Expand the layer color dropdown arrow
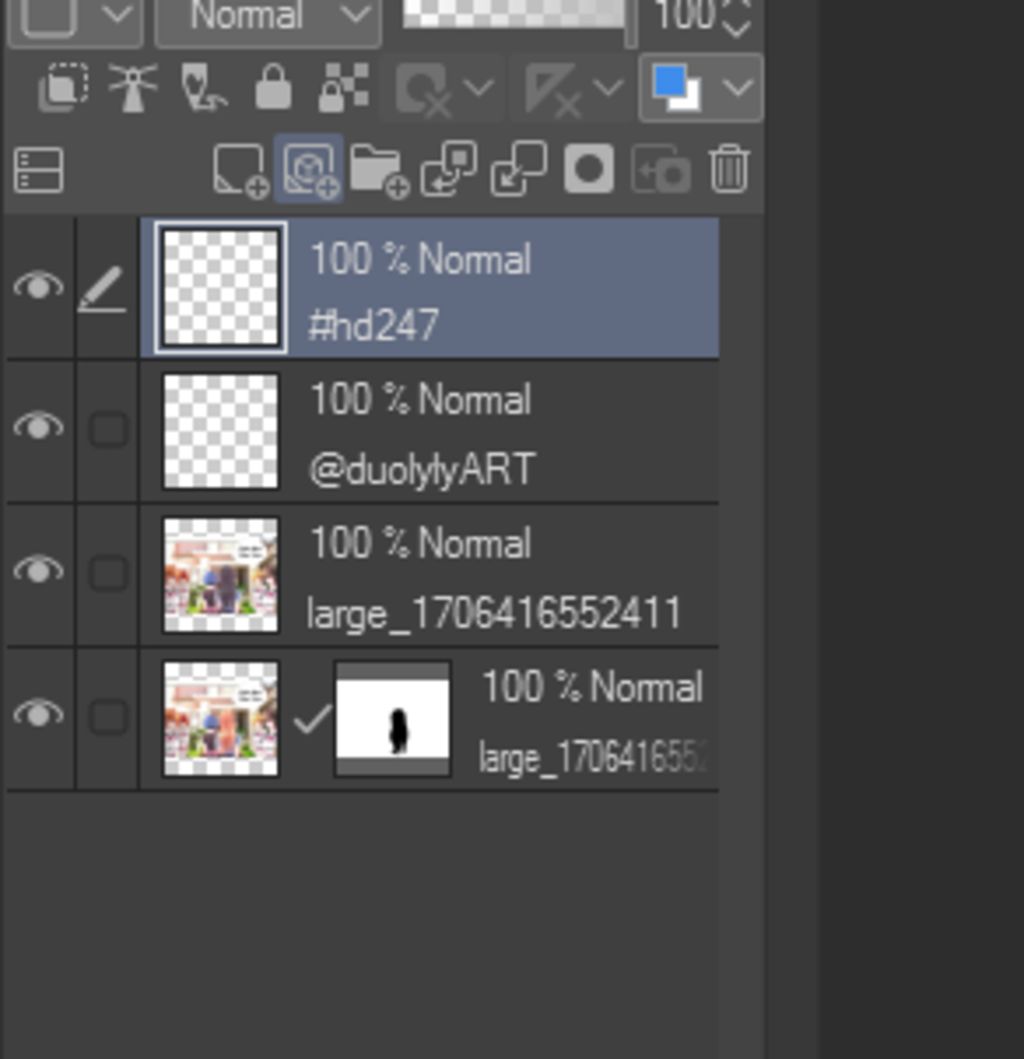The image size is (1024, 1059). tap(738, 88)
